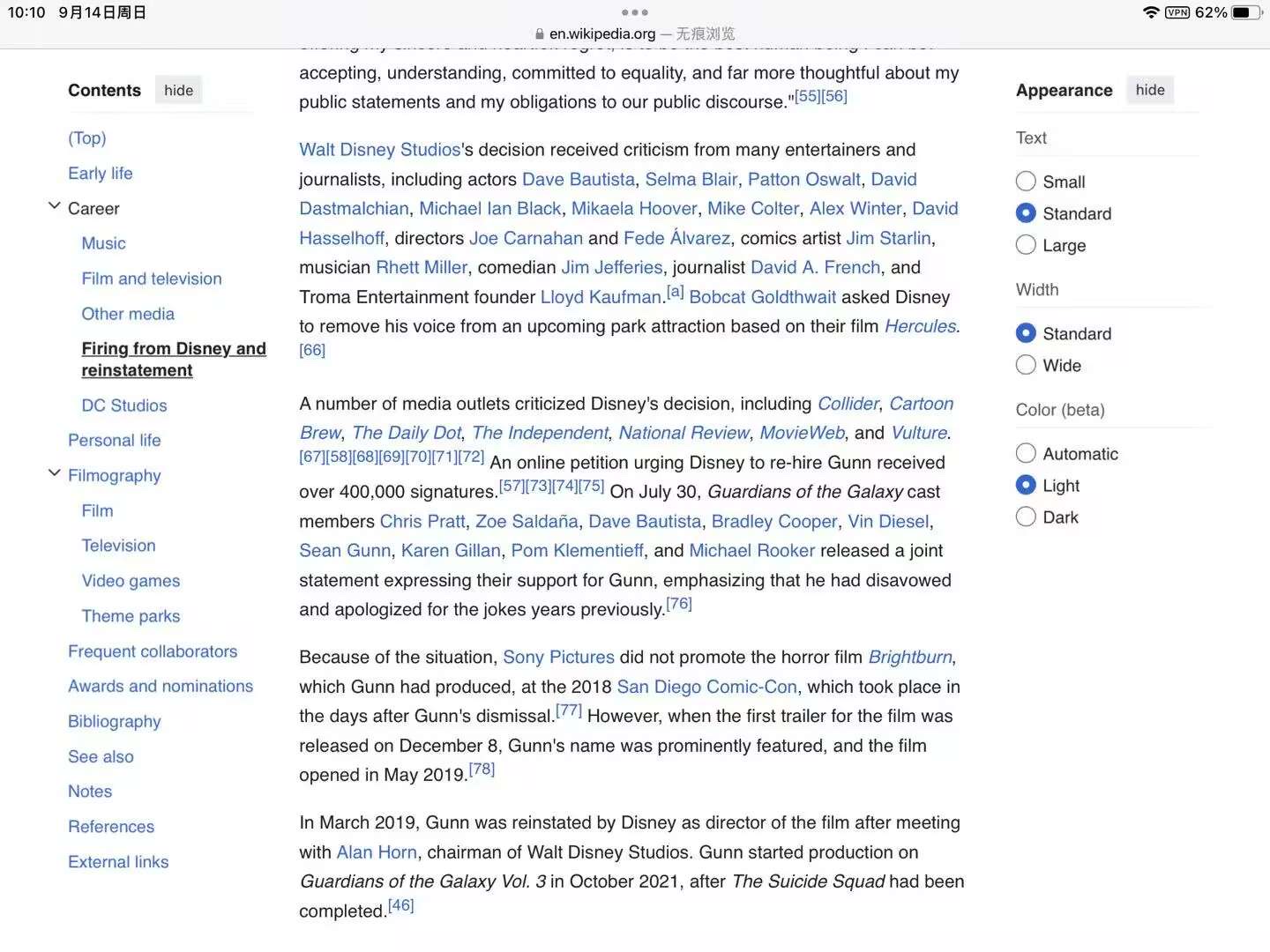The image size is (1270, 952).
Task: Select Small text size option
Action: click(1026, 182)
